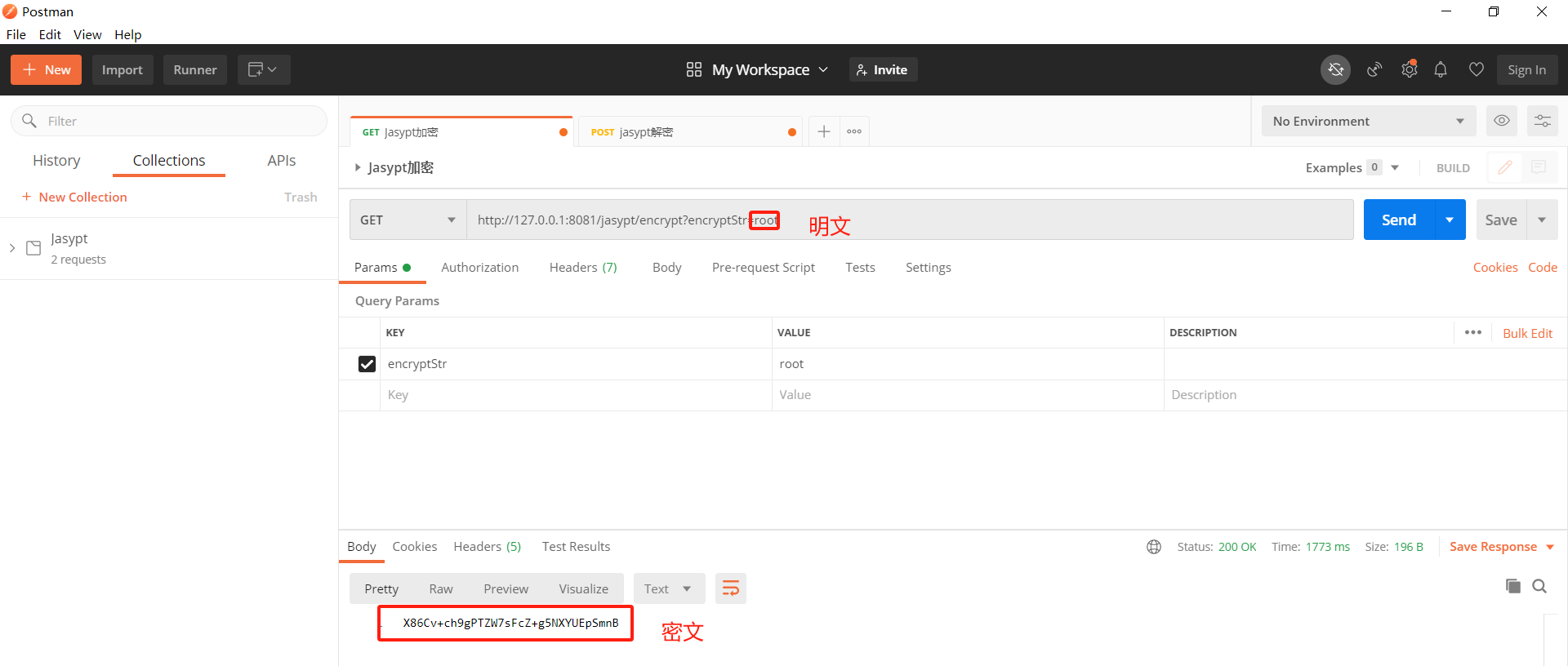Viewport: 1568px width, 666px height.
Task: Open the settings gear icon in header
Action: (1409, 70)
